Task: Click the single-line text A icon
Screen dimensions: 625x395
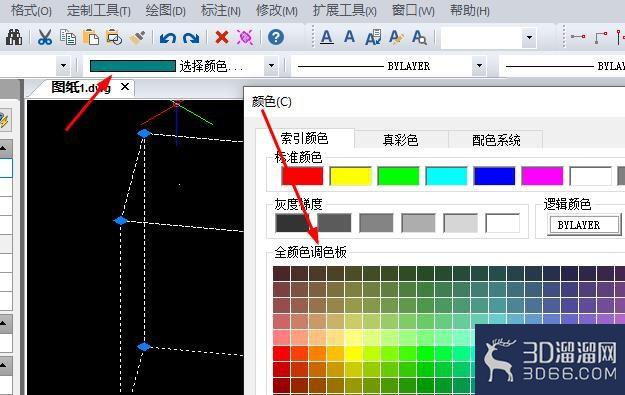Action: [350, 37]
